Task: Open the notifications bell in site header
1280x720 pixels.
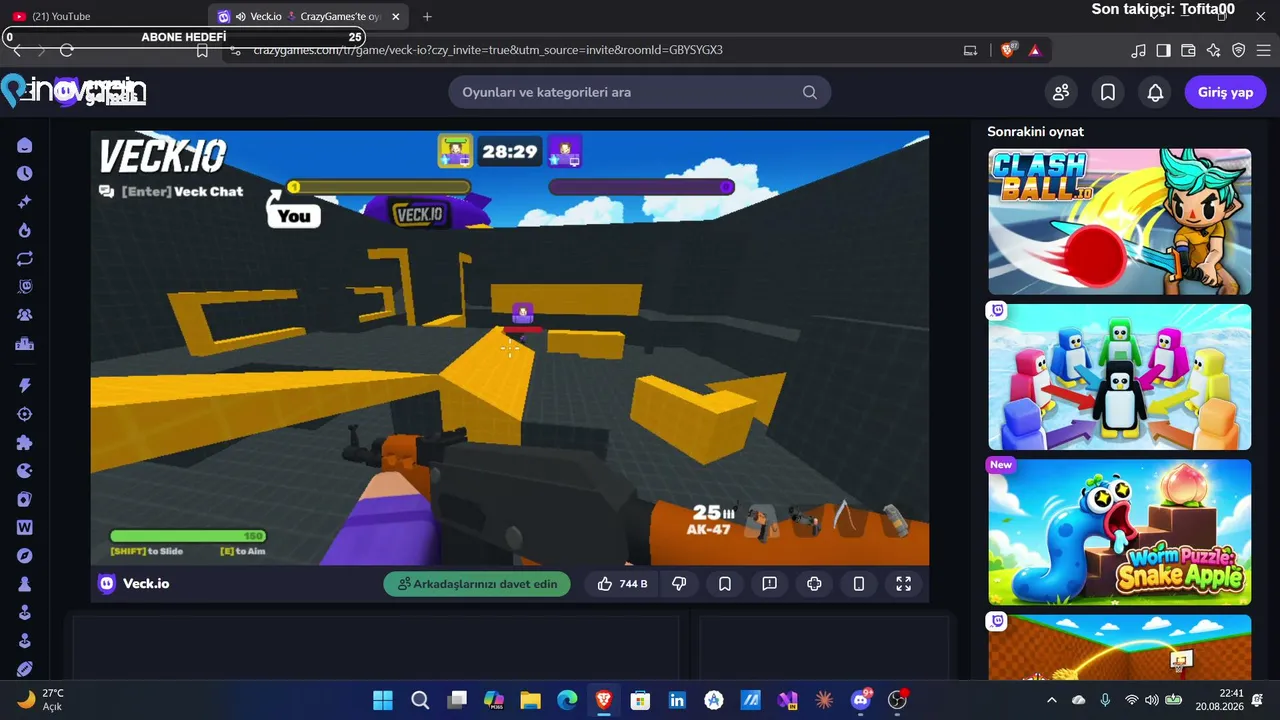Action: pyautogui.click(x=1155, y=92)
